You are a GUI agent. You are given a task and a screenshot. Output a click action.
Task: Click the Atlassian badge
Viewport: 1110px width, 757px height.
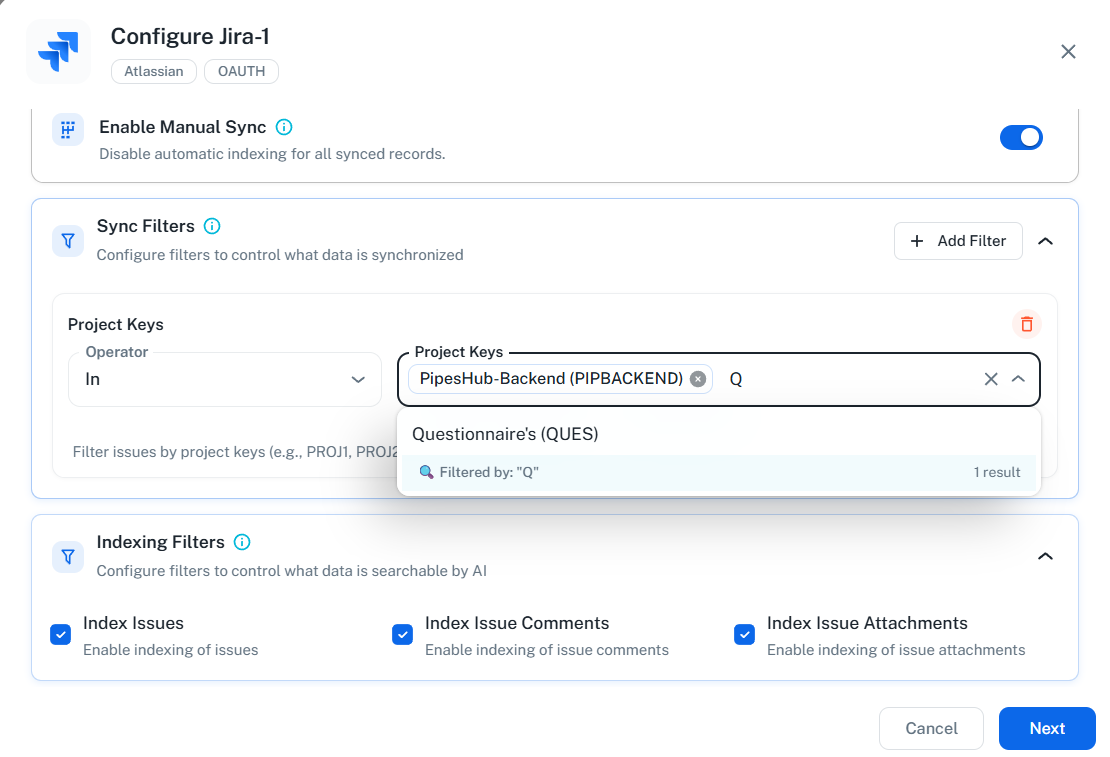(x=153, y=71)
